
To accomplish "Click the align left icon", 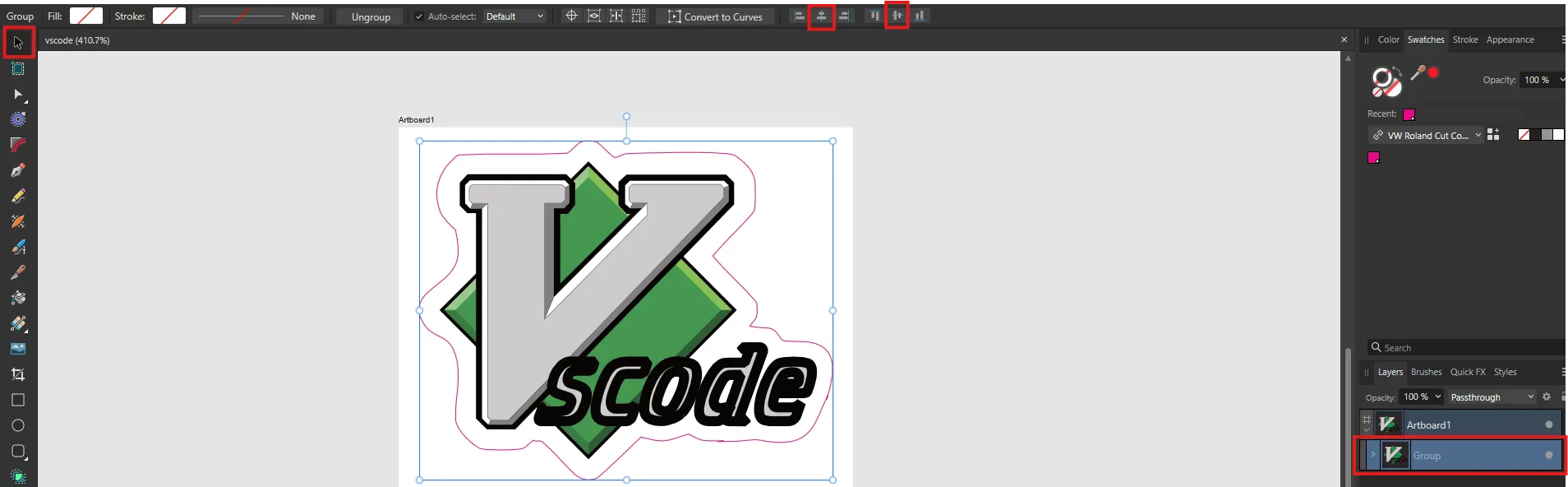I will (799, 16).
